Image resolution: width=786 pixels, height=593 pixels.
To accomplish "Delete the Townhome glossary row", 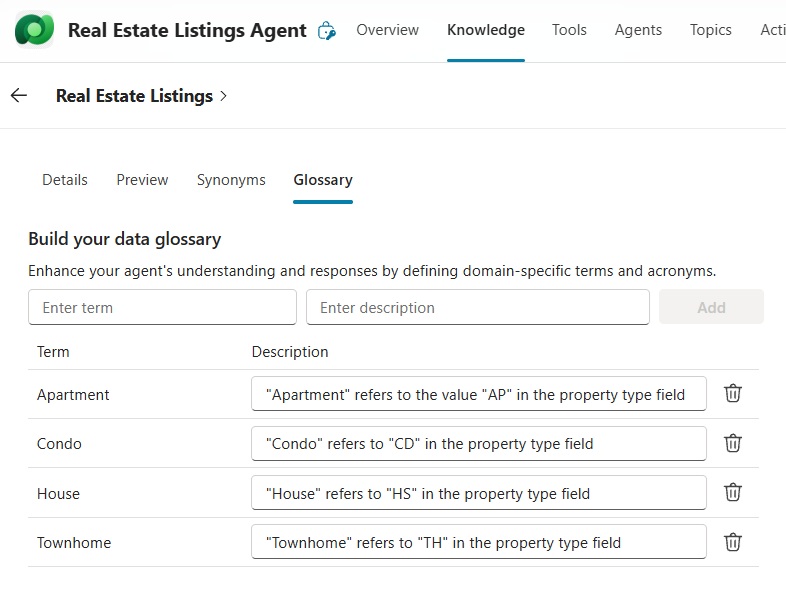I will click(x=733, y=542).
